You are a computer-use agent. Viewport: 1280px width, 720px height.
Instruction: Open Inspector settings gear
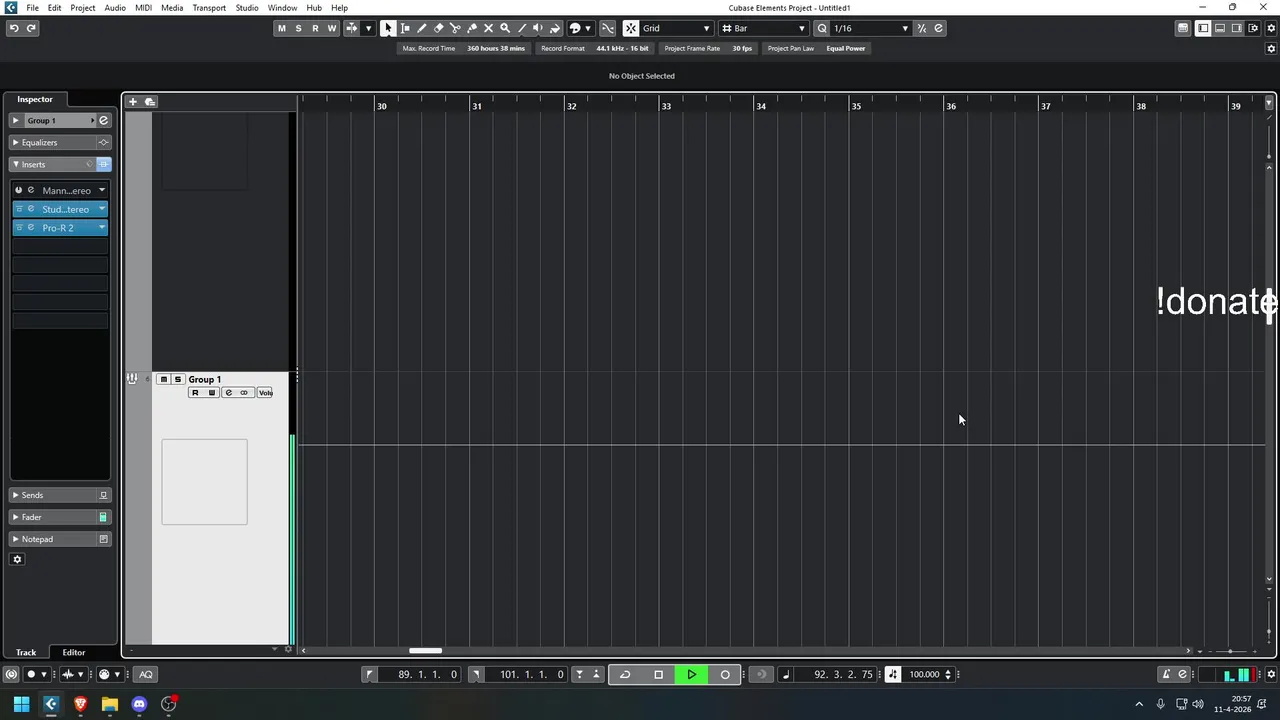tap(17, 559)
